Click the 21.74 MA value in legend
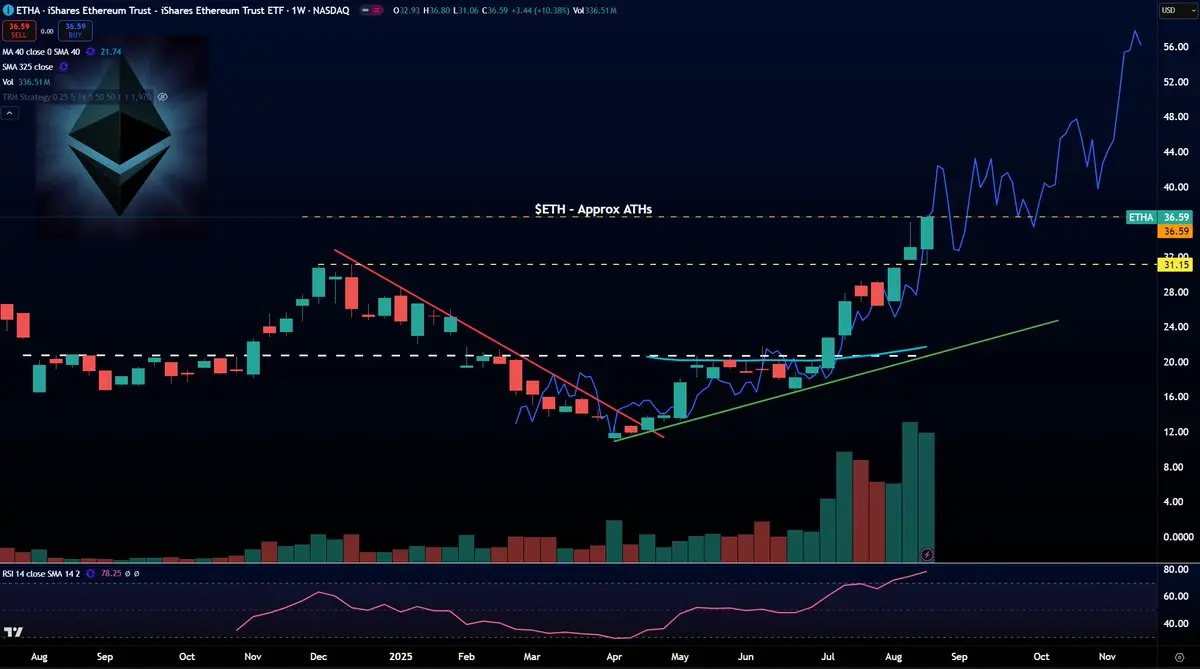This screenshot has width=1200, height=669. tap(111, 52)
